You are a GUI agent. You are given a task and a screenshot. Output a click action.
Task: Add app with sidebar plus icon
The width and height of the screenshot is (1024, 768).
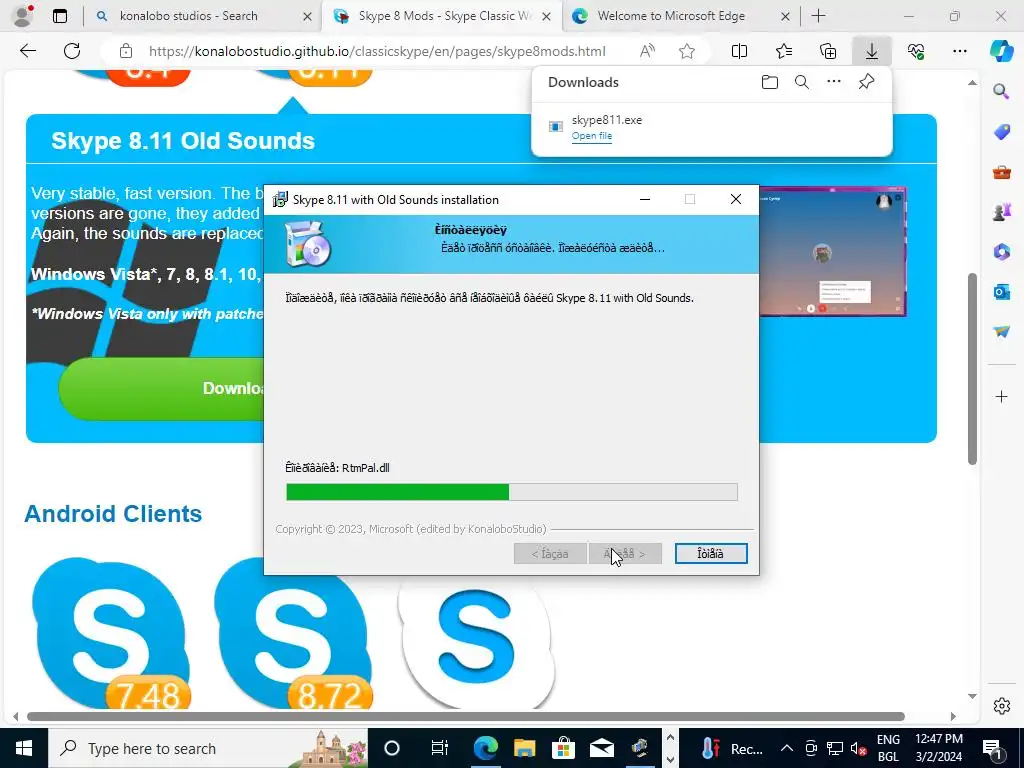[1001, 396]
